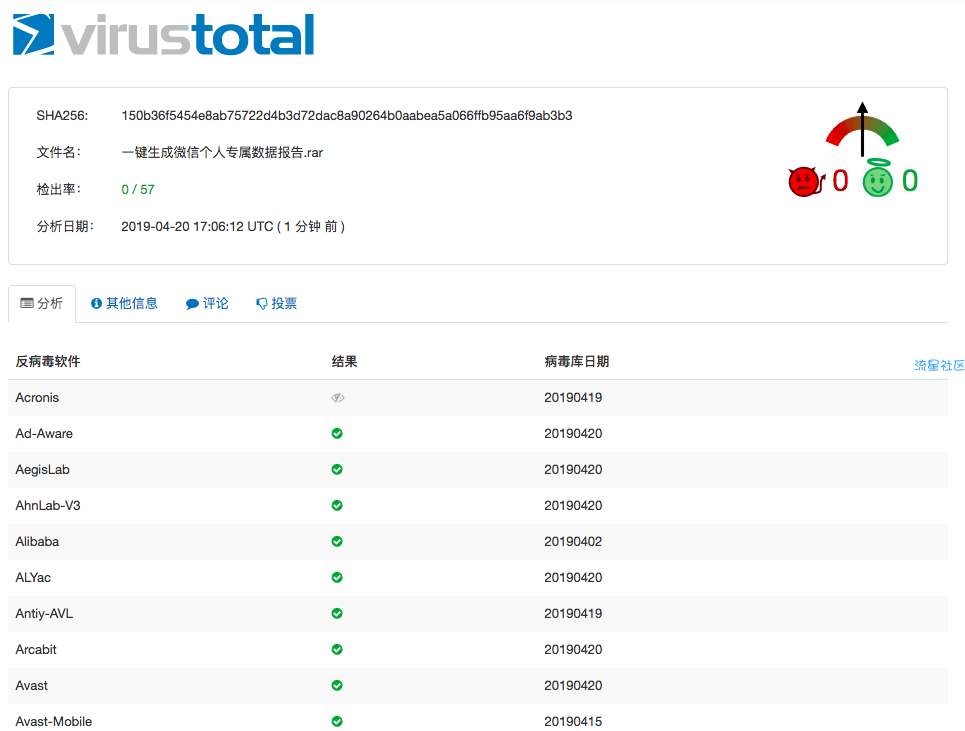
Task: Click Arcabit green check result icon
Action: click(337, 649)
